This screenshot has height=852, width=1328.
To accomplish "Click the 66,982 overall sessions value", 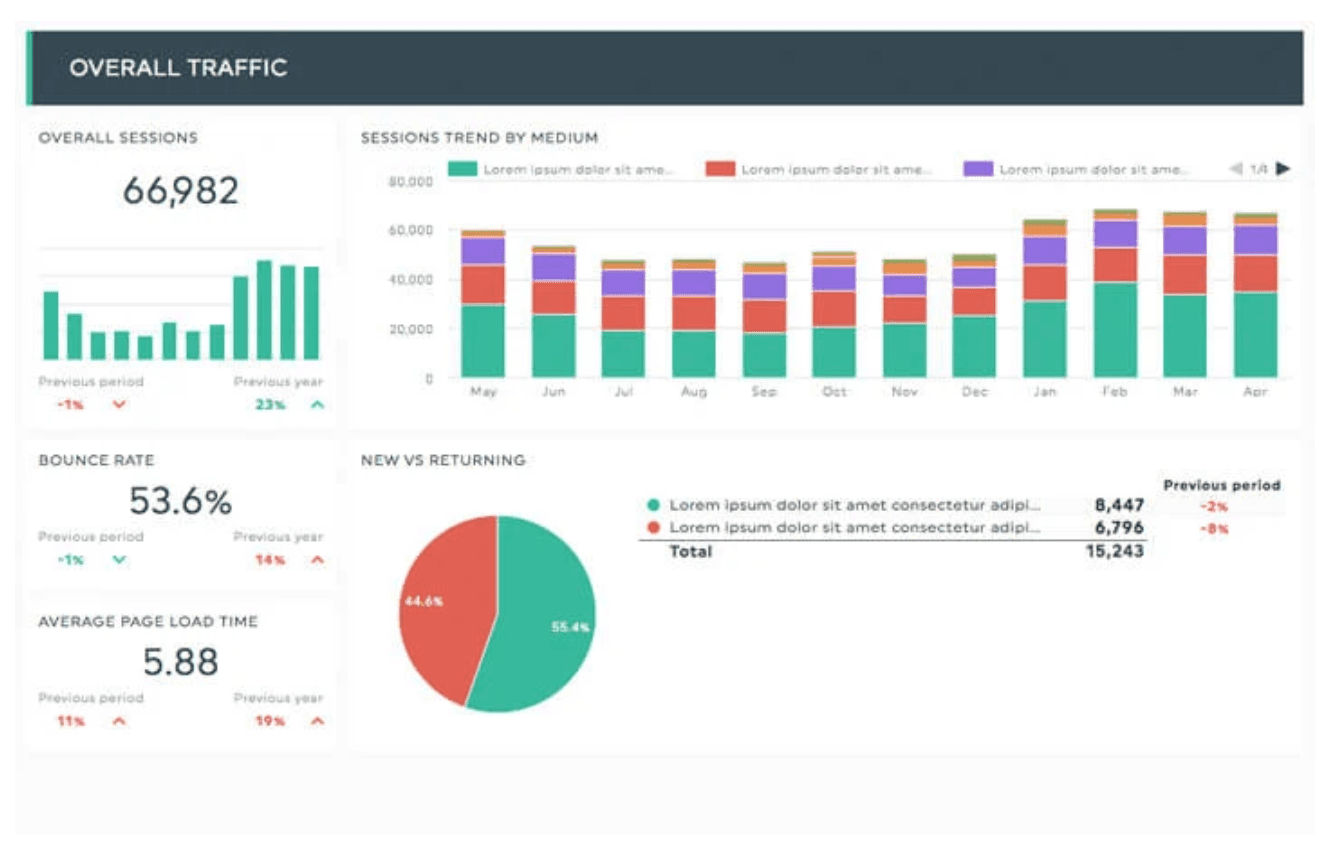I will coord(181,190).
